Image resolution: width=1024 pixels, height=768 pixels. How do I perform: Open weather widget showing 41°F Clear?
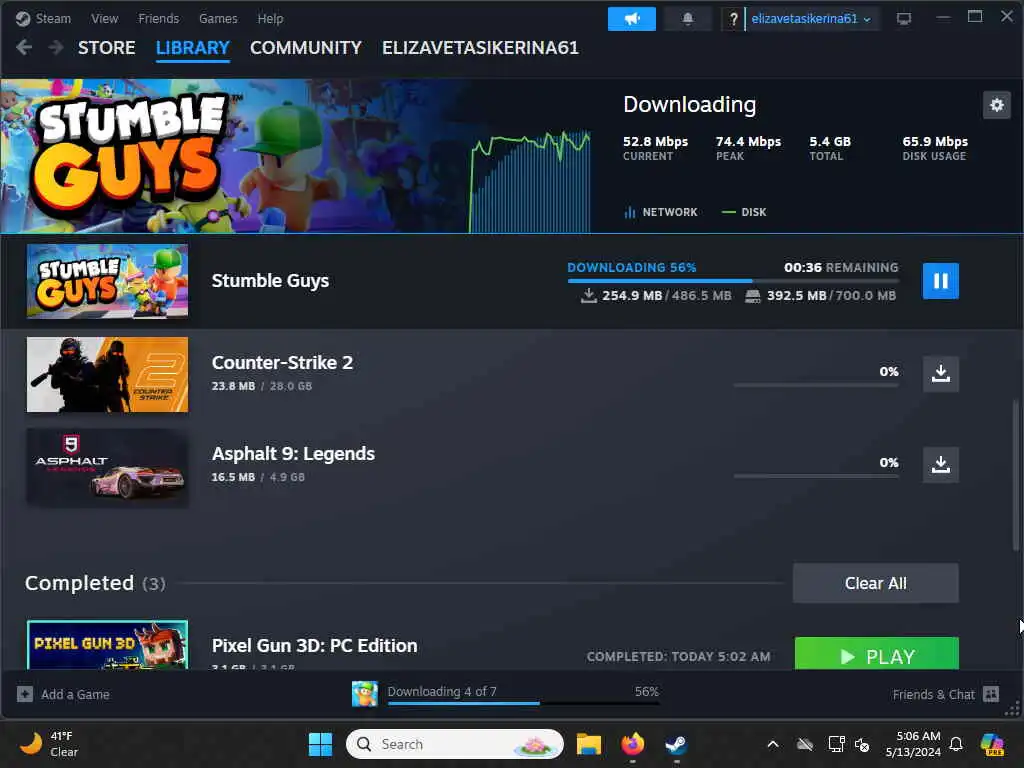[49, 744]
